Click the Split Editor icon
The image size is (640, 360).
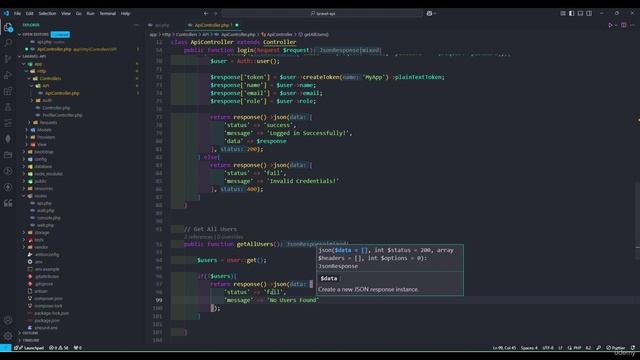(624, 25)
